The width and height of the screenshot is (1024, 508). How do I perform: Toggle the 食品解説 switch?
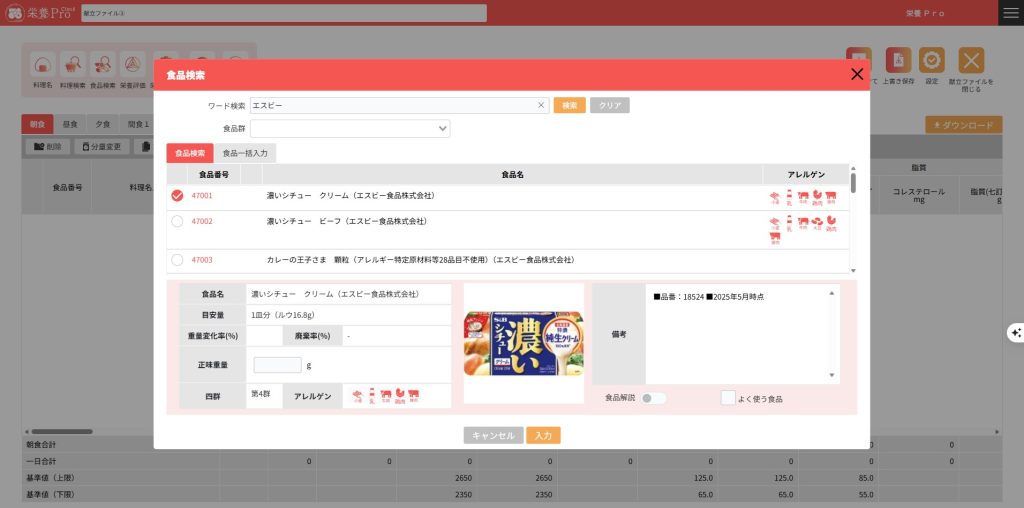pyautogui.click(x=654, y=398)
